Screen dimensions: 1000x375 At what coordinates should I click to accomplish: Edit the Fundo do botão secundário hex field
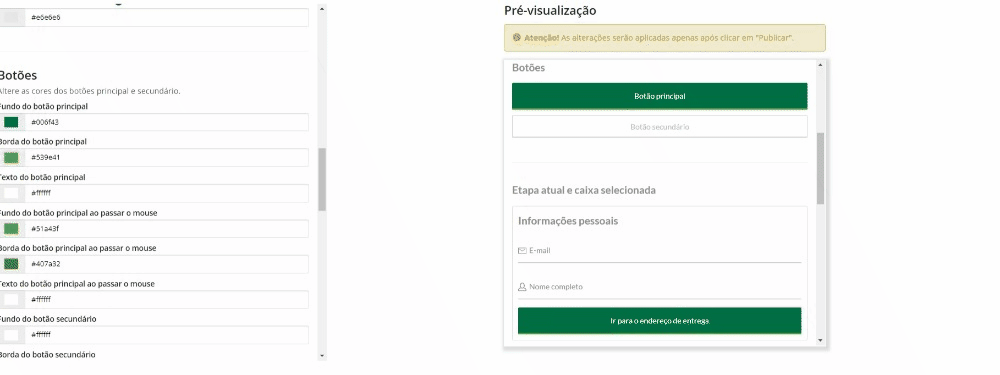click(167, 335)
